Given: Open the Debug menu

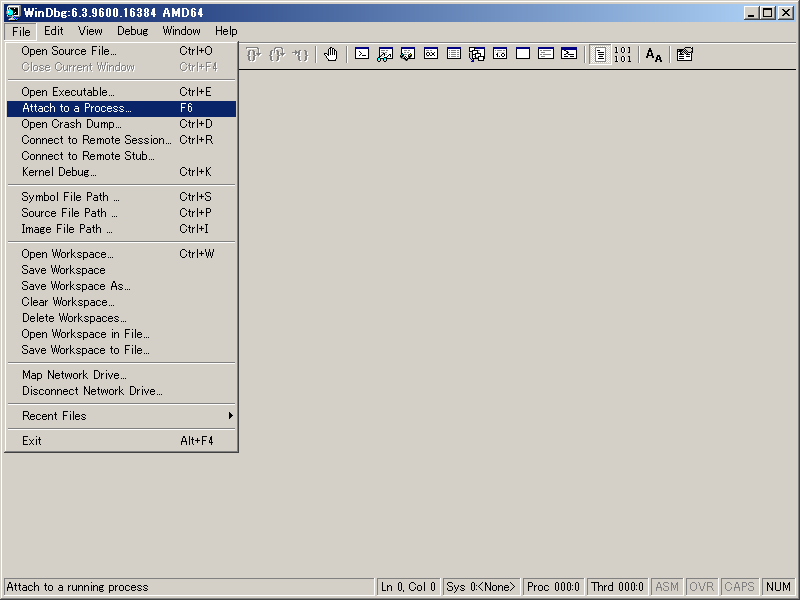Looking at the screenshot, I should point(133,31).
